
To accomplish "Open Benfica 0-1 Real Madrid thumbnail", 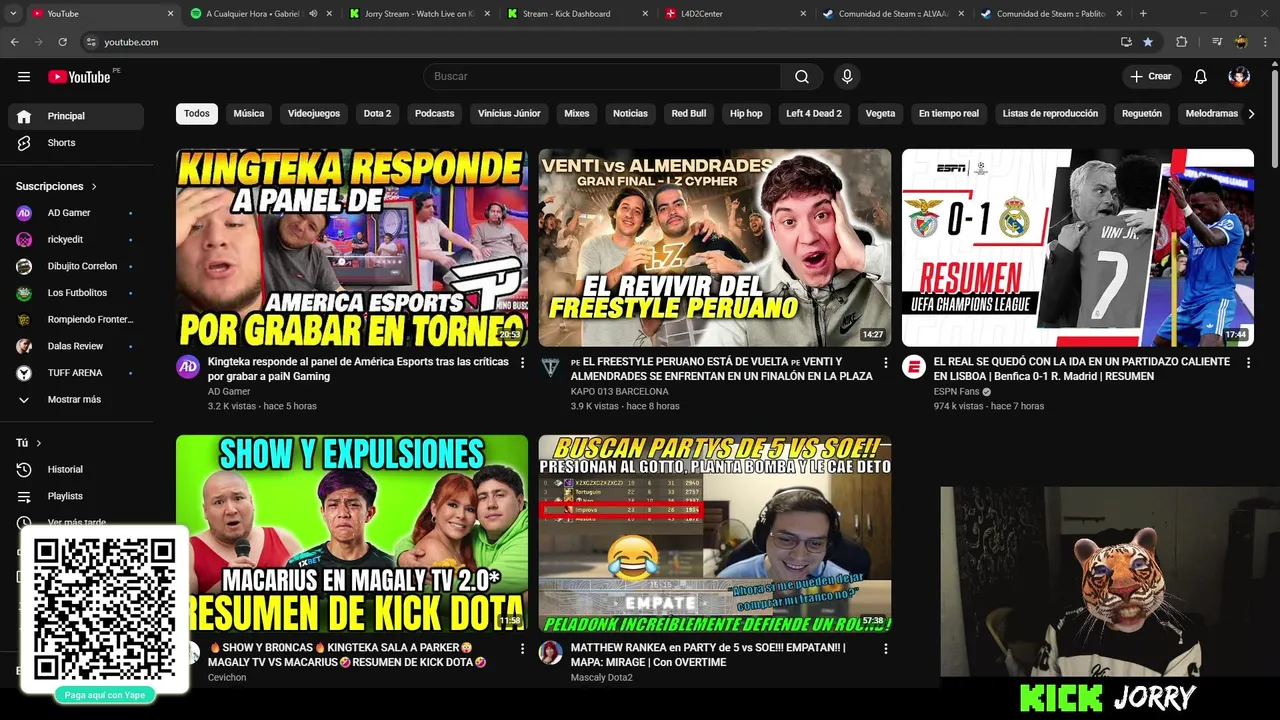I will coord(1078,248).
